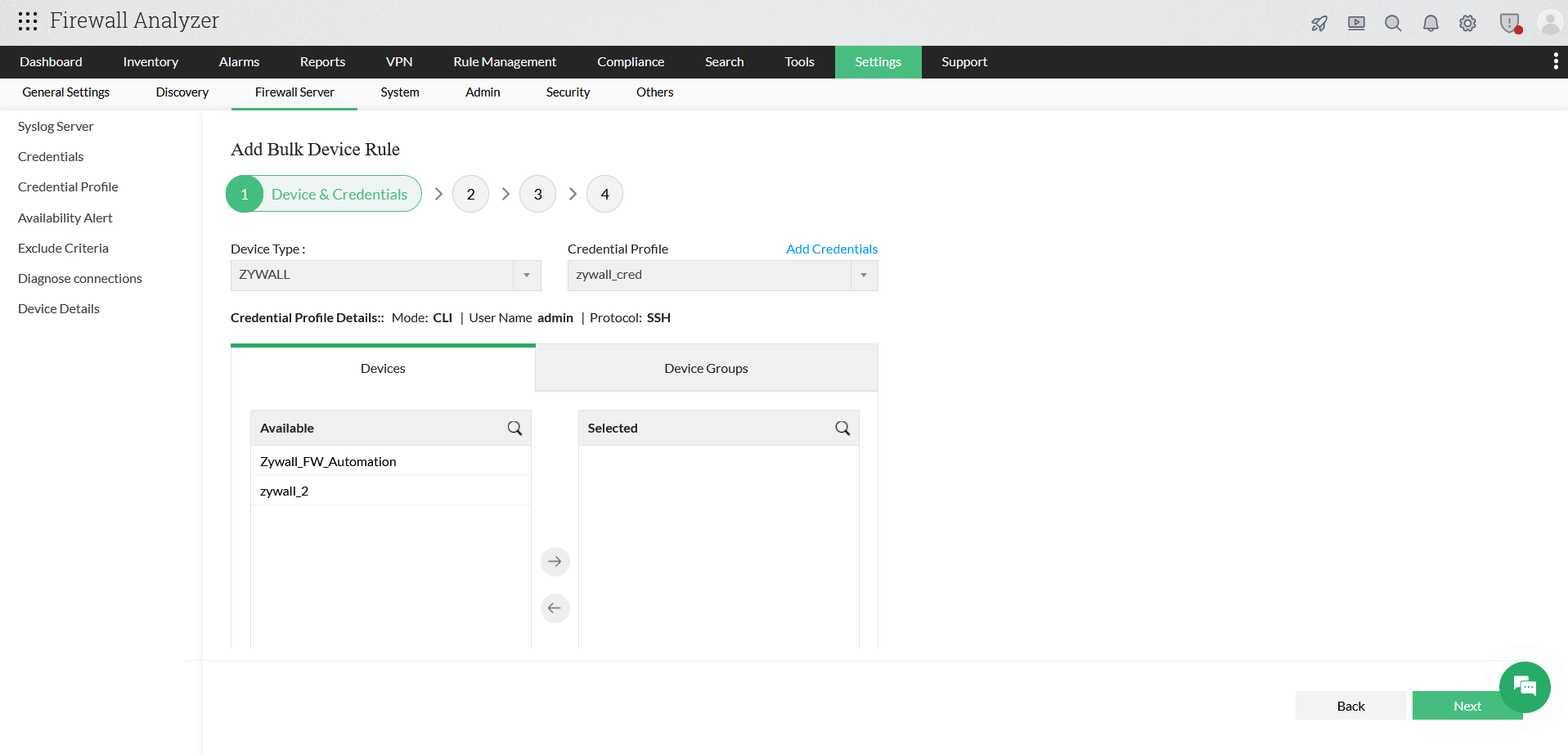Open the shield alert icon
The width and height of the screenshot is (1568, 754).
point(1510,23)
